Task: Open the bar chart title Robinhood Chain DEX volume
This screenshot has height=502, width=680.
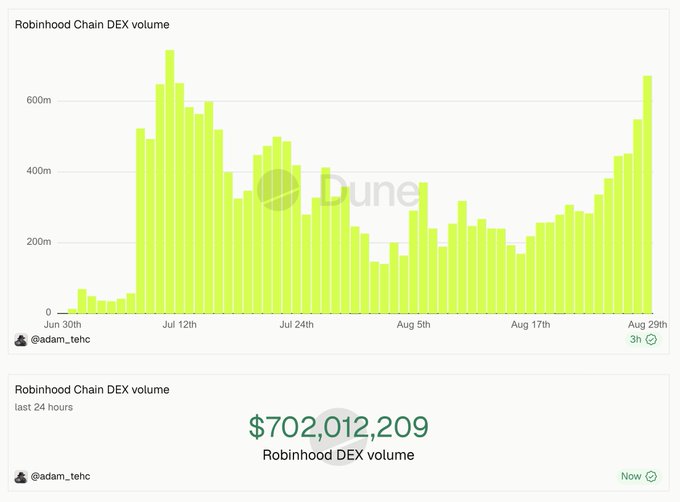Action: [92, 25]
